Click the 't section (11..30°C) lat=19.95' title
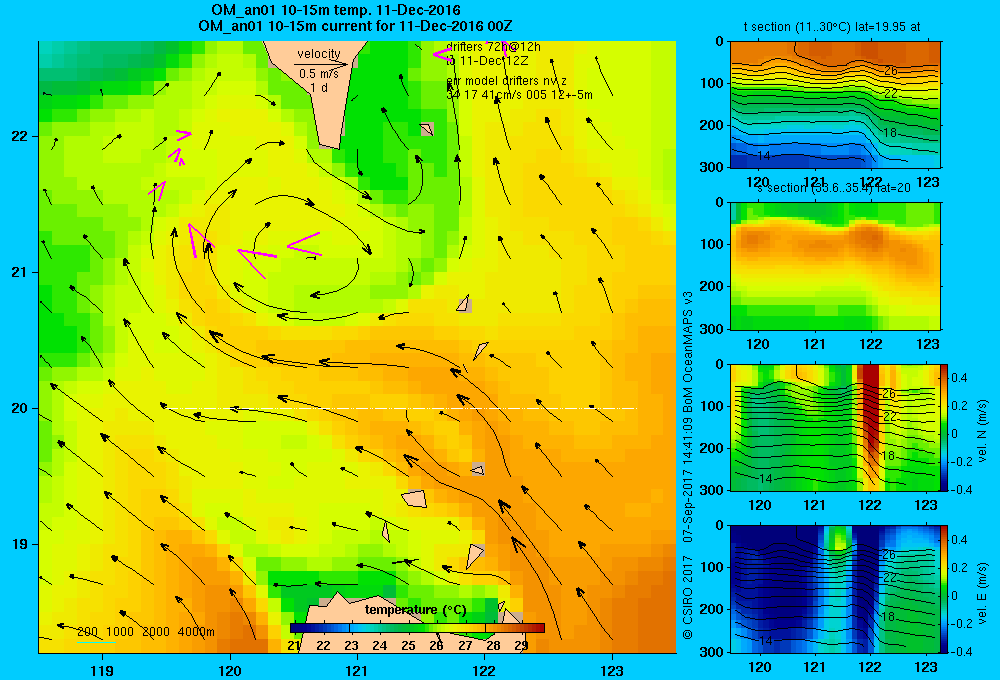The height and width of the screenshot is (680, 1000). [x=831, y=27]
